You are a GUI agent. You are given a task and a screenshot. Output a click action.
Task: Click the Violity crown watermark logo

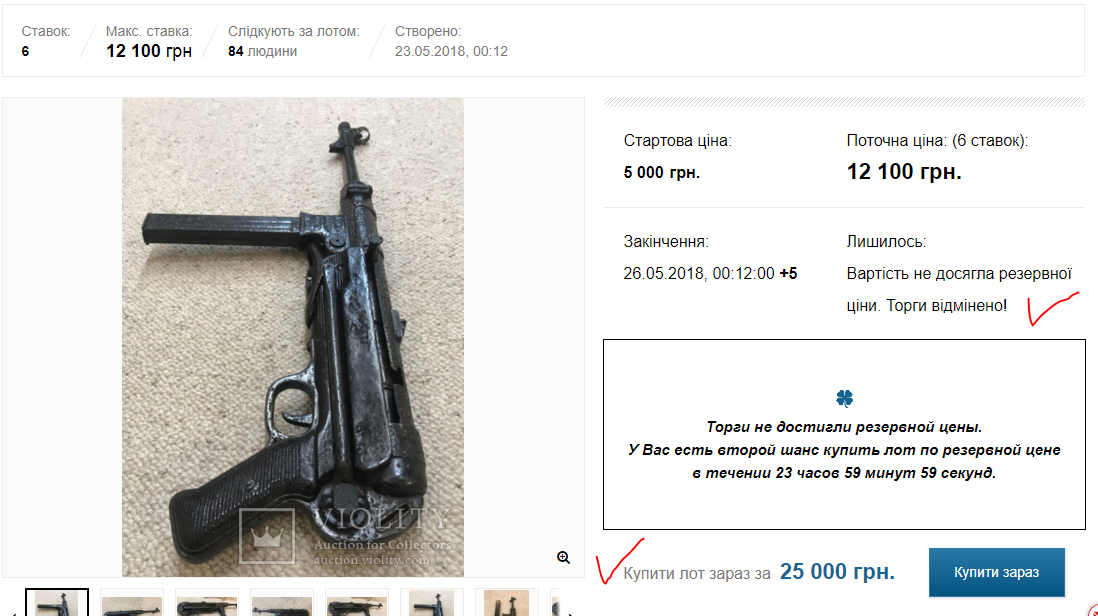pos(267,536)
